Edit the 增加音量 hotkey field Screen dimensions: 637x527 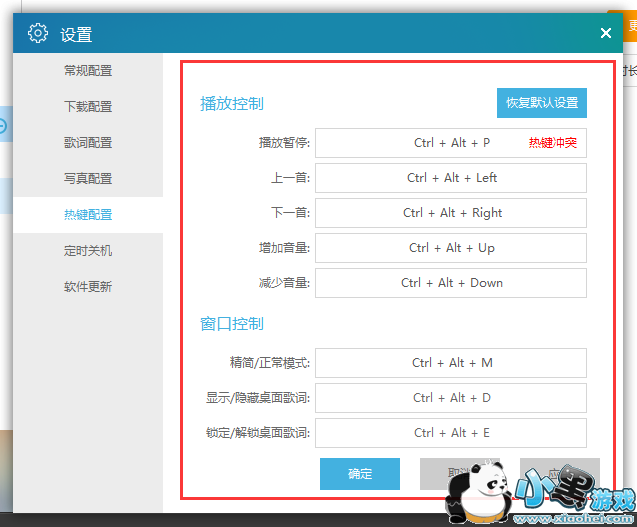point(451,248)
